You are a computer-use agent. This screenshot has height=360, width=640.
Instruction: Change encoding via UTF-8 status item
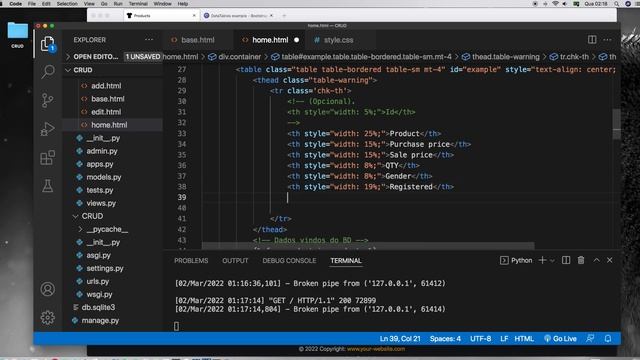[480, 338]
